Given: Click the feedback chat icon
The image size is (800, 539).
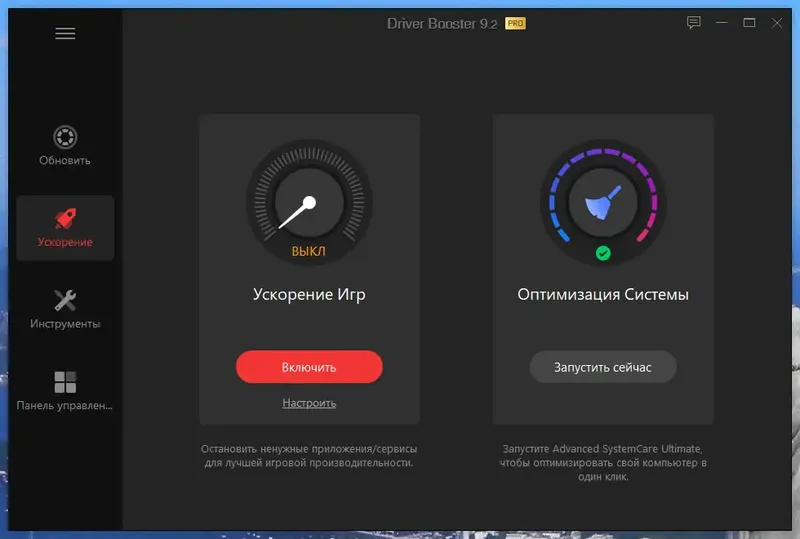Looking at the screenshot, I should (x=693, y=23).
